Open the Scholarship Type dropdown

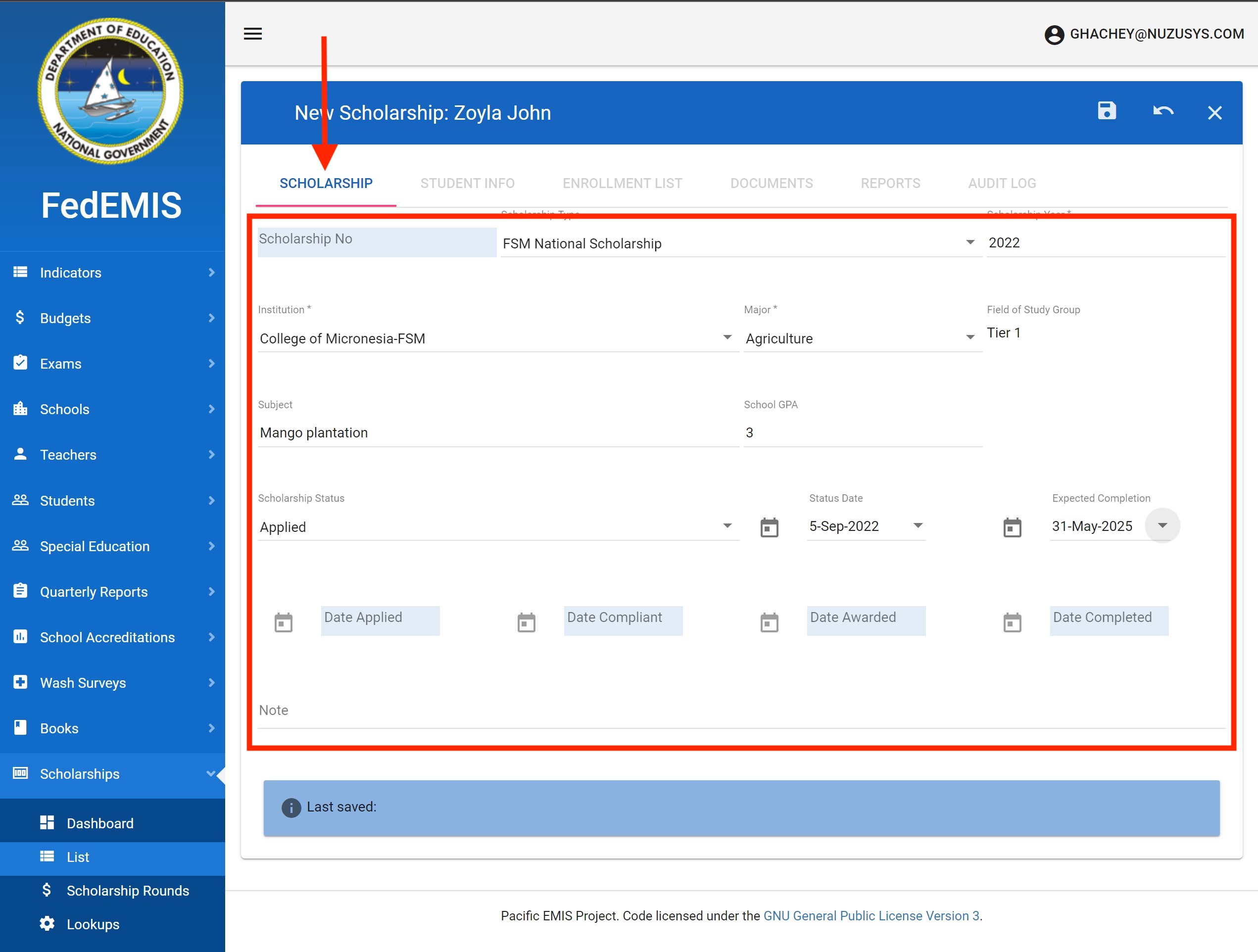coord(969,243)
